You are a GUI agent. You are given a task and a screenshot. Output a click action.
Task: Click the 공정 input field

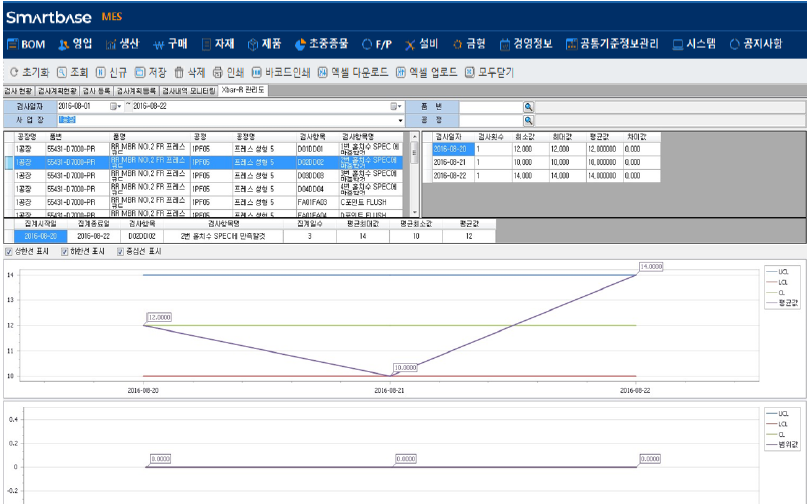[490, 120]
